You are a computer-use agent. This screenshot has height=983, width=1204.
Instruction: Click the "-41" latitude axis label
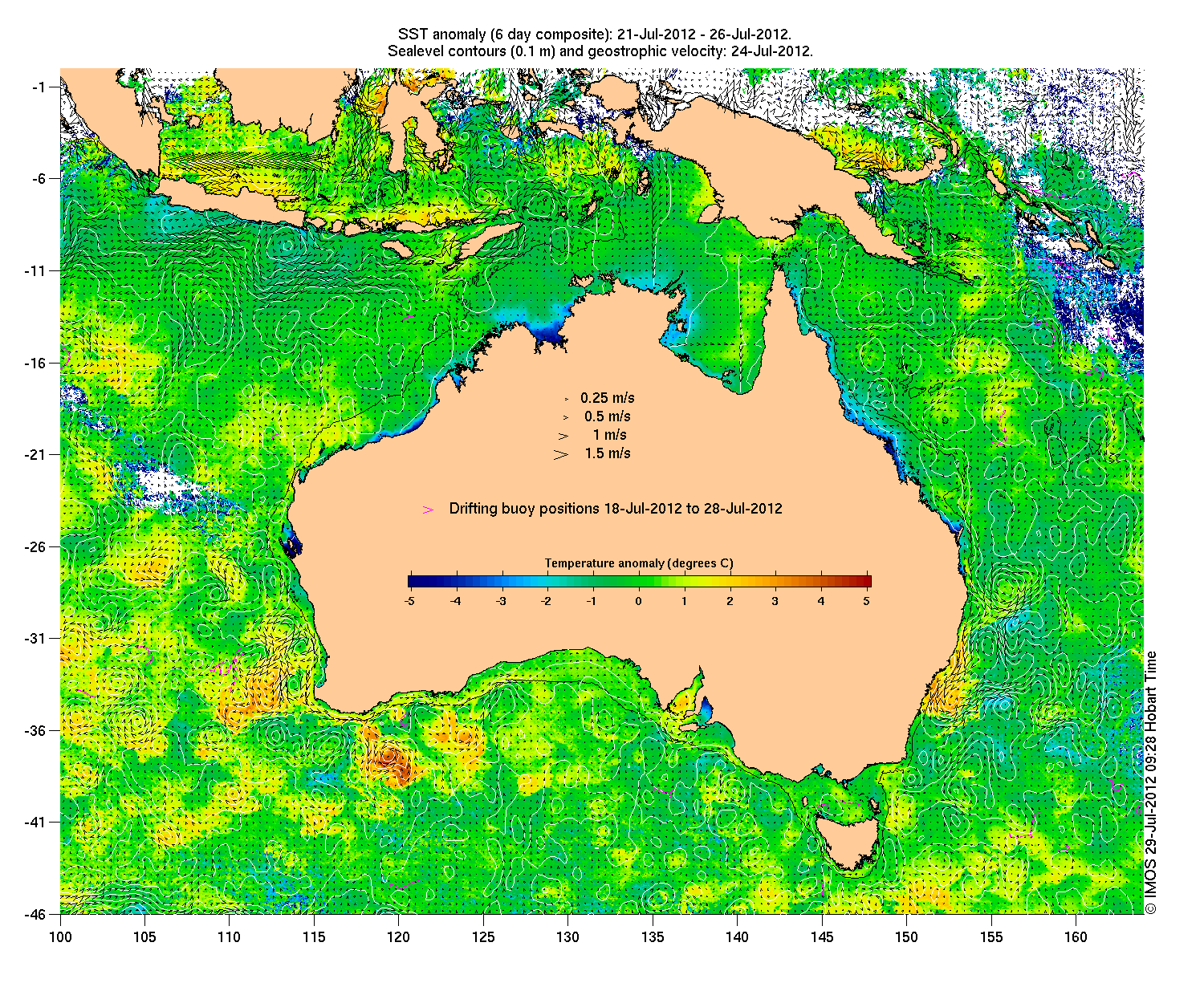coord(35,823)
